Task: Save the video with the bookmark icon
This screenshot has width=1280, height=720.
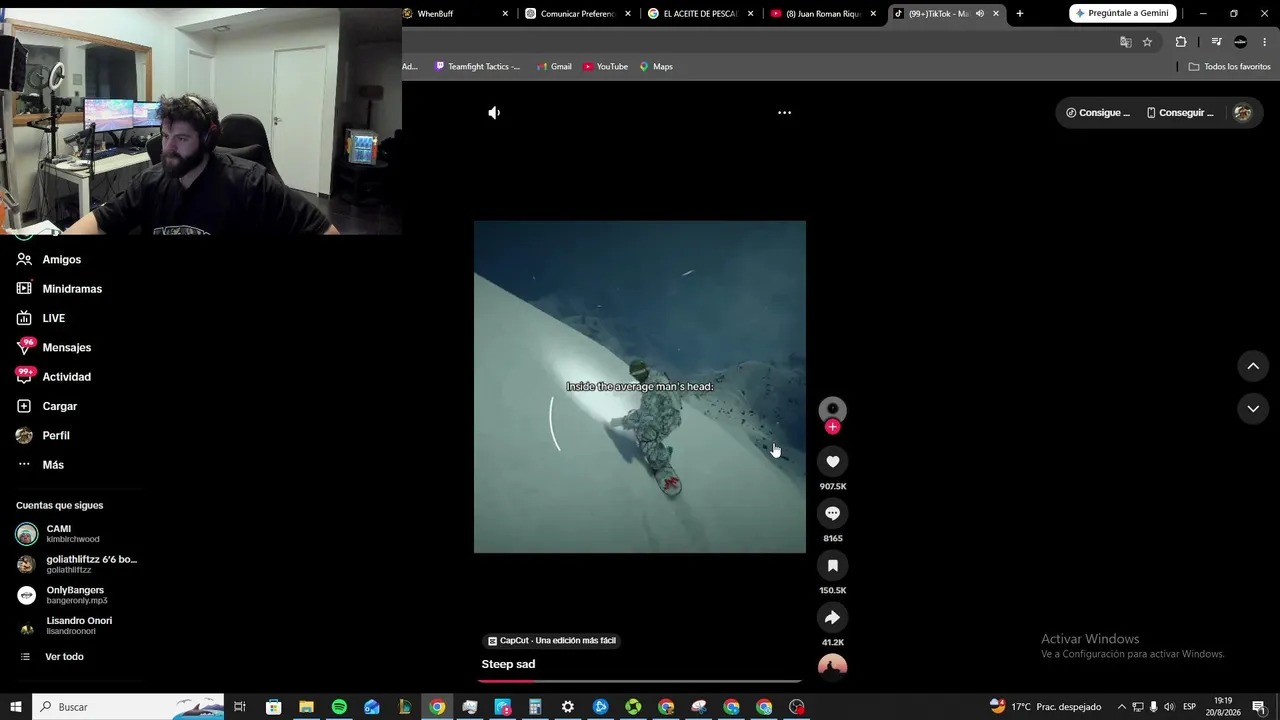Action: point(832,565)
